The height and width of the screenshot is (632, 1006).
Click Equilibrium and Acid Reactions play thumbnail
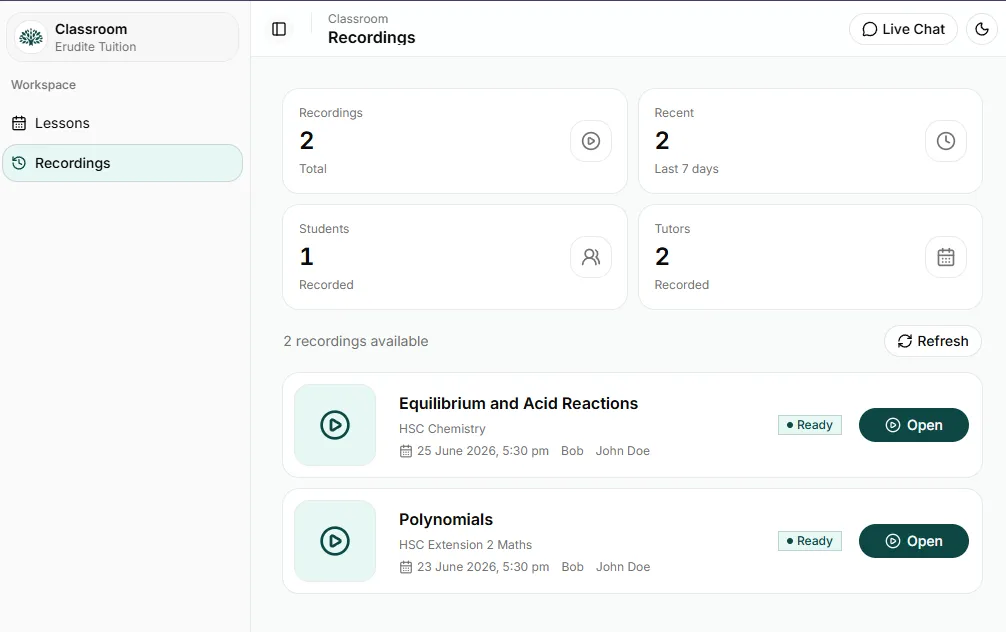335,425
